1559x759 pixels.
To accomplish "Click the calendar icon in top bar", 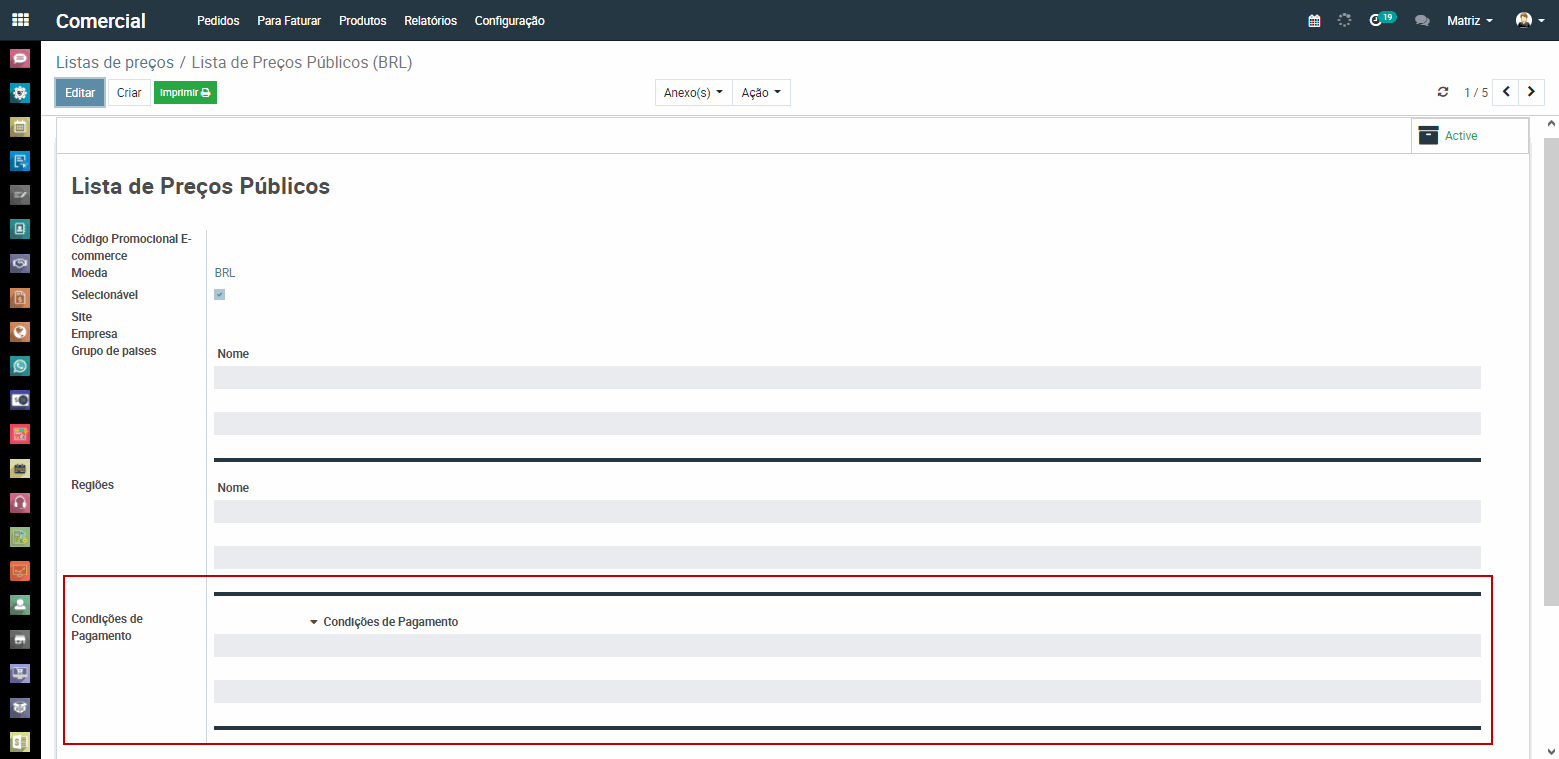I will [1314, 21].
